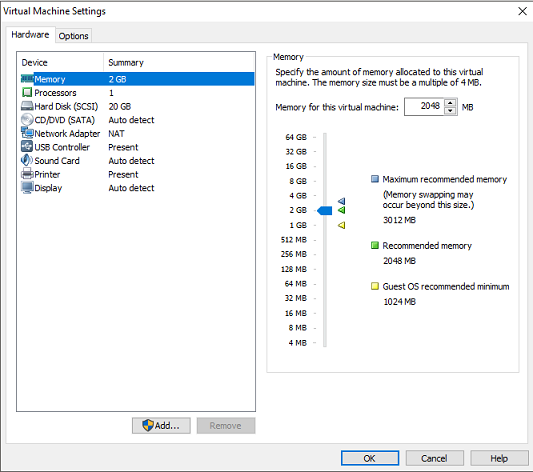The image size is (533, 472).
Task: Select the Memory device icon
Action: pos(27,79)
